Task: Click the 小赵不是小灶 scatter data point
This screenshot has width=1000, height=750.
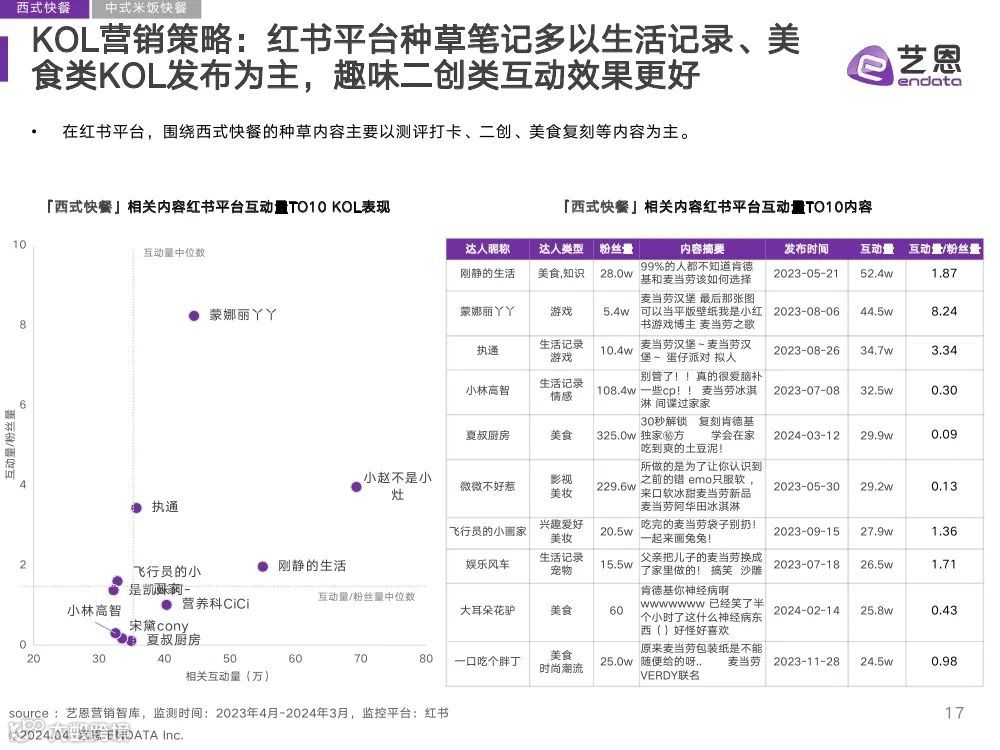Action: tap(356, 487)
